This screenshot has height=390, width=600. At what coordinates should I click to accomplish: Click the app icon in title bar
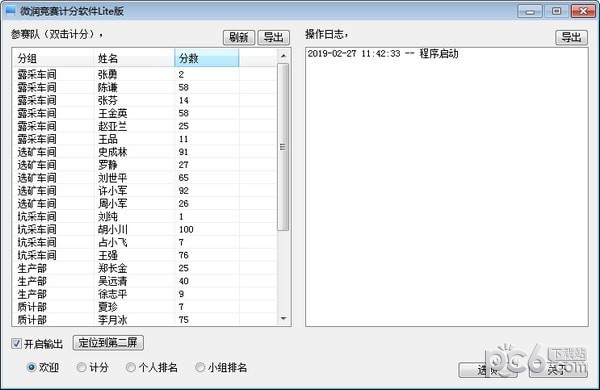(10, 10)
